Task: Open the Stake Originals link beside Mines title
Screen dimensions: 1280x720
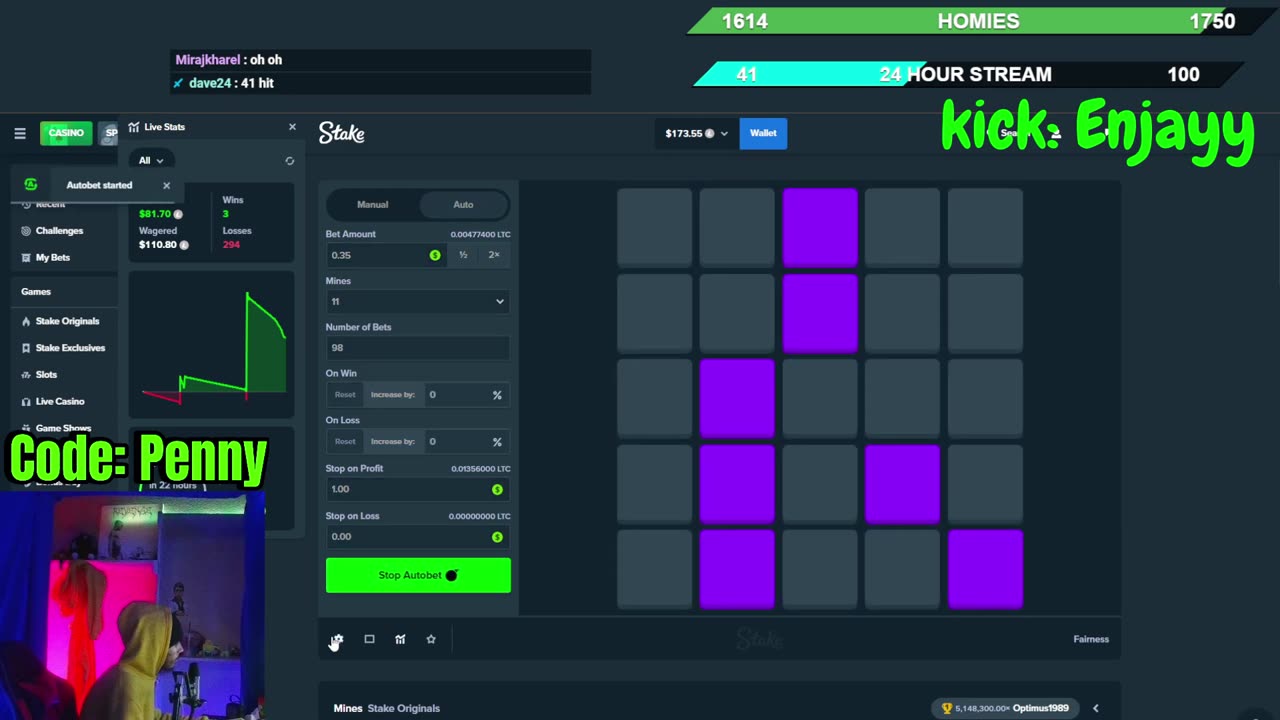Action: (x=403, y=708)
